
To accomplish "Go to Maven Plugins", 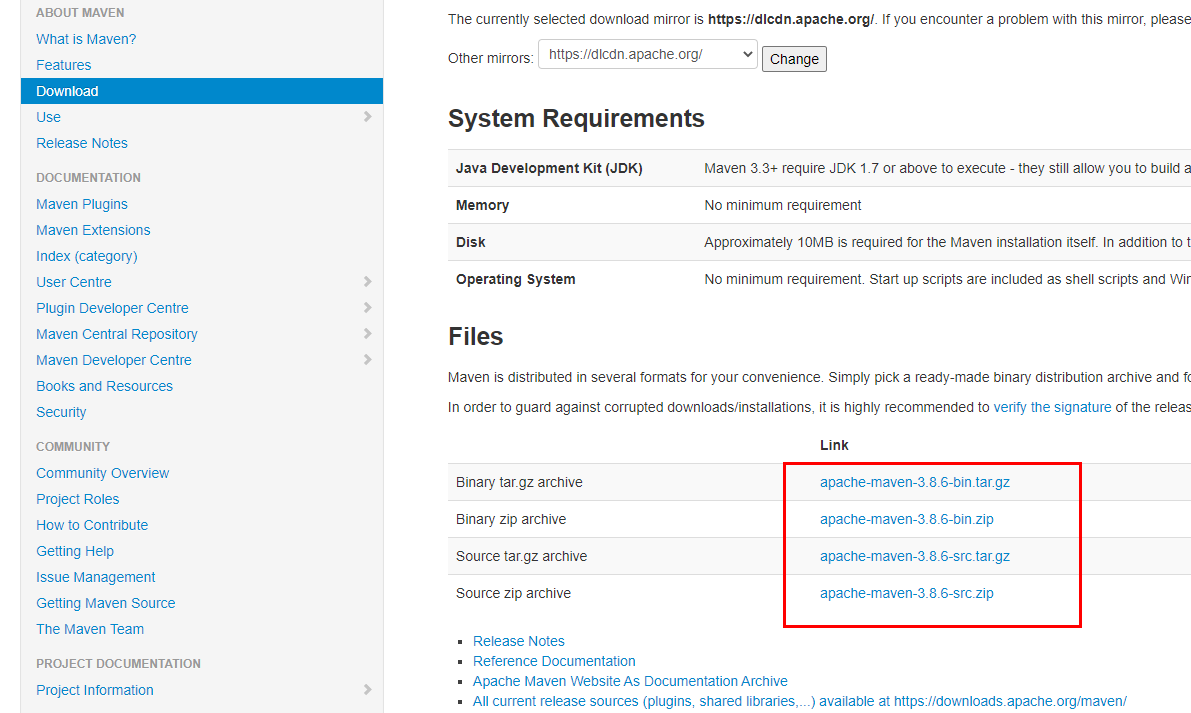I will click(x=81, y=204).
